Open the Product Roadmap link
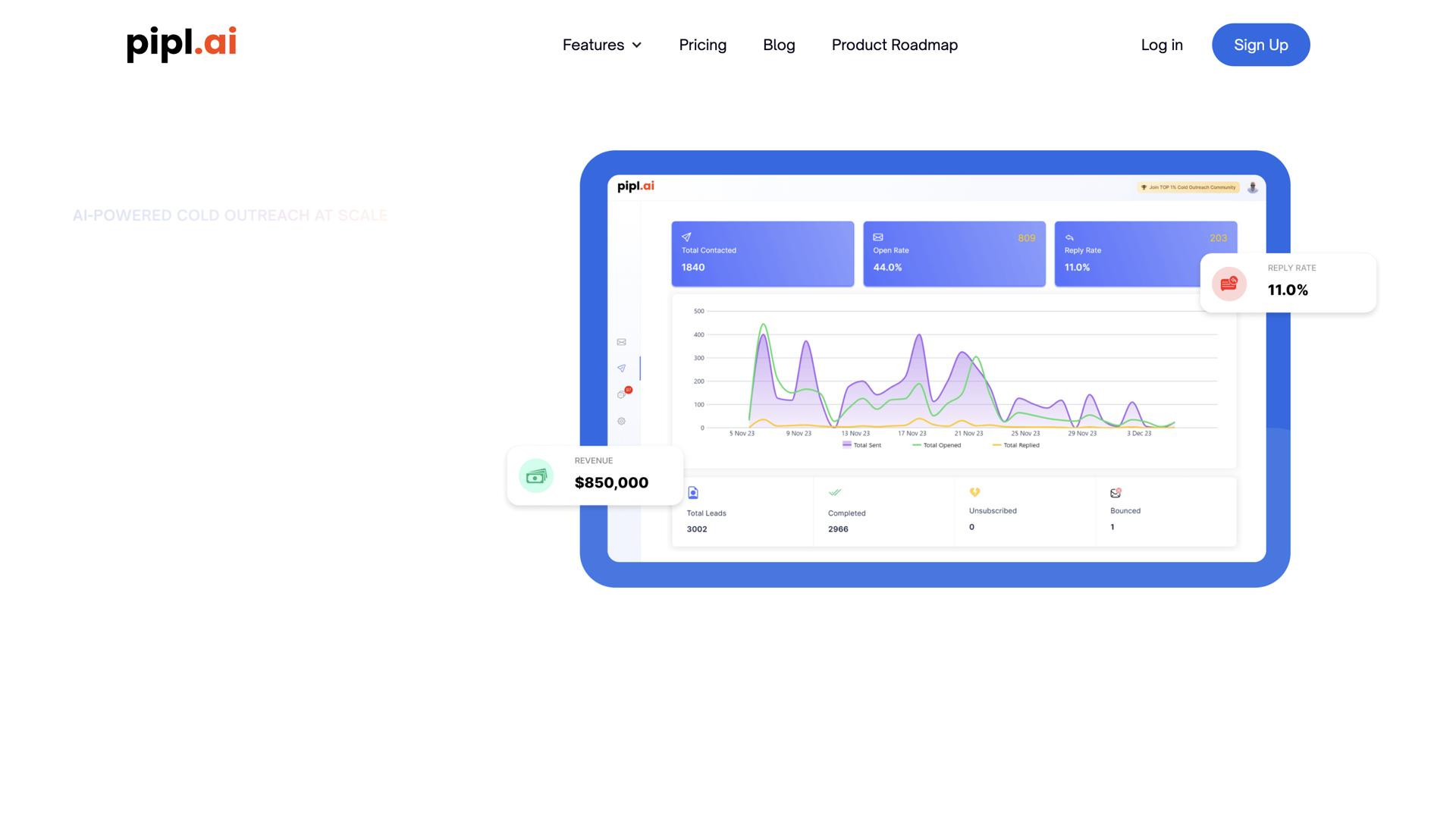This screenshot has height=819, width=1456. (x=894, y=45)
